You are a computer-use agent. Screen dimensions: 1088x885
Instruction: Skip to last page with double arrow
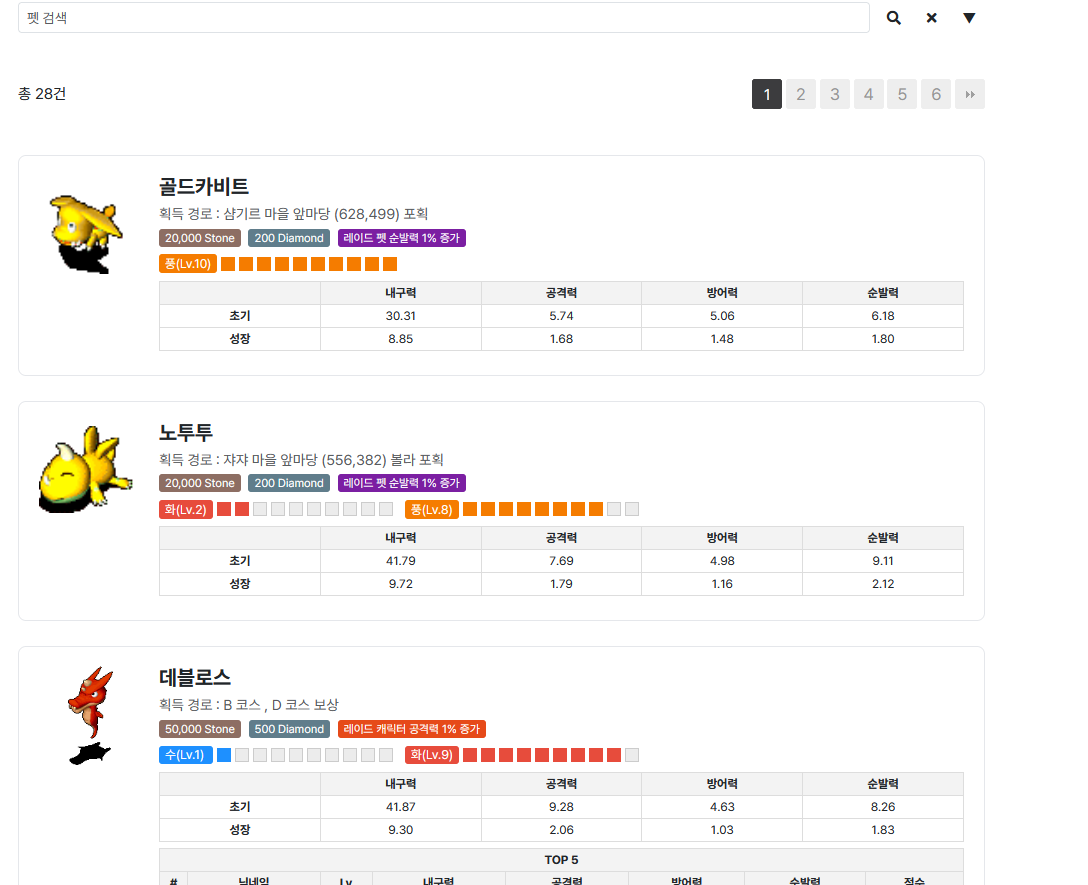969,95
